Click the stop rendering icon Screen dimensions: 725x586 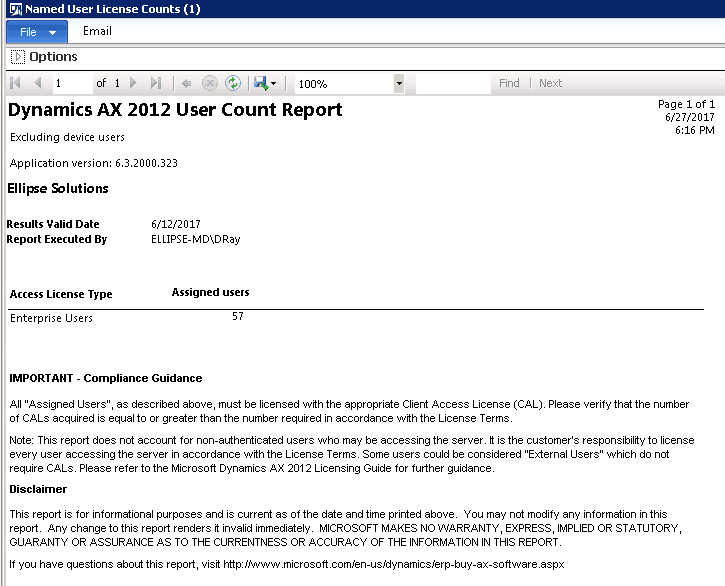[210, 83]
